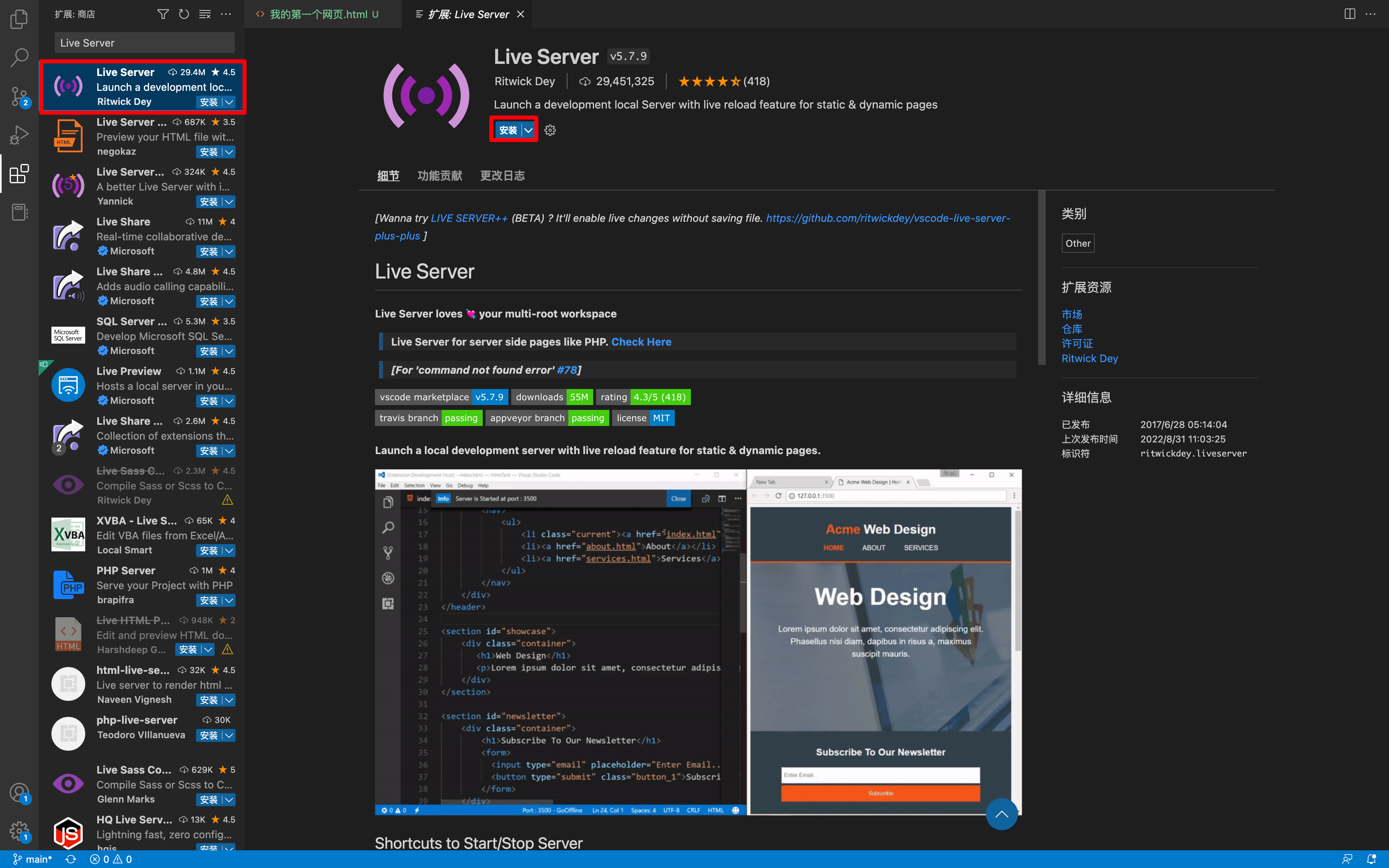Open the Search view in activity bar

[x=19, y=57]
